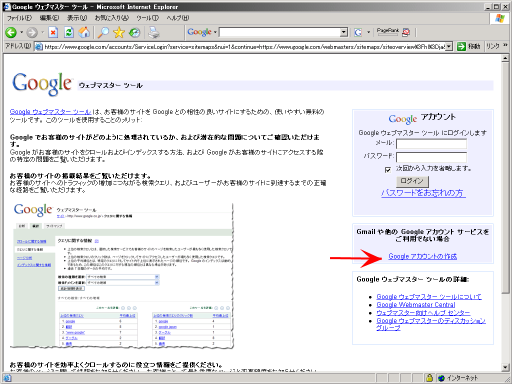Go back with the green Back arrow
512x384 pixels.
point(11,32)
